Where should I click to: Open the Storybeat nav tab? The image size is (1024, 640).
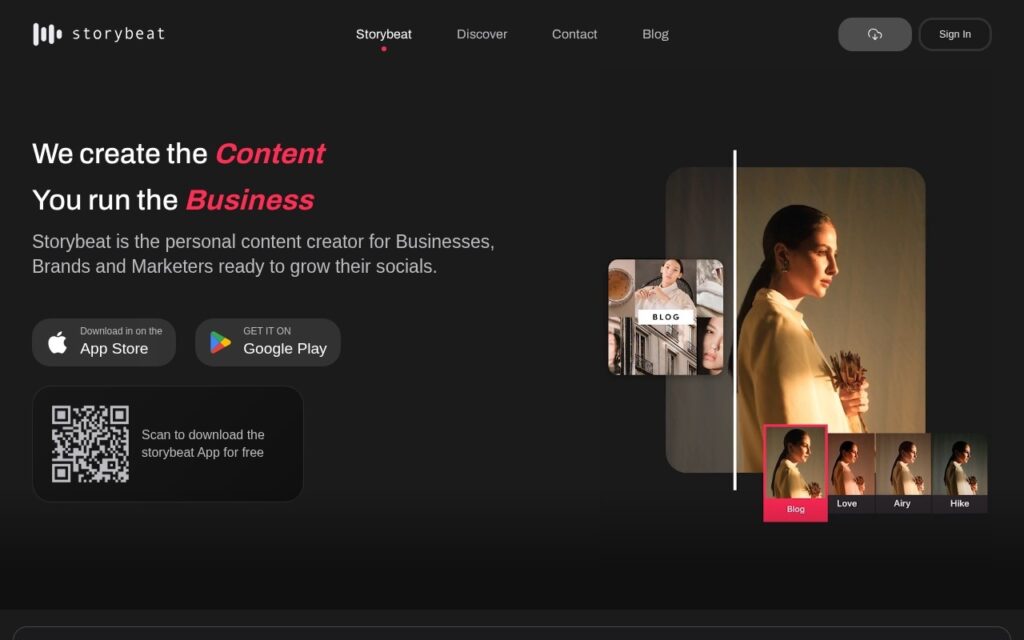[383, 34]
